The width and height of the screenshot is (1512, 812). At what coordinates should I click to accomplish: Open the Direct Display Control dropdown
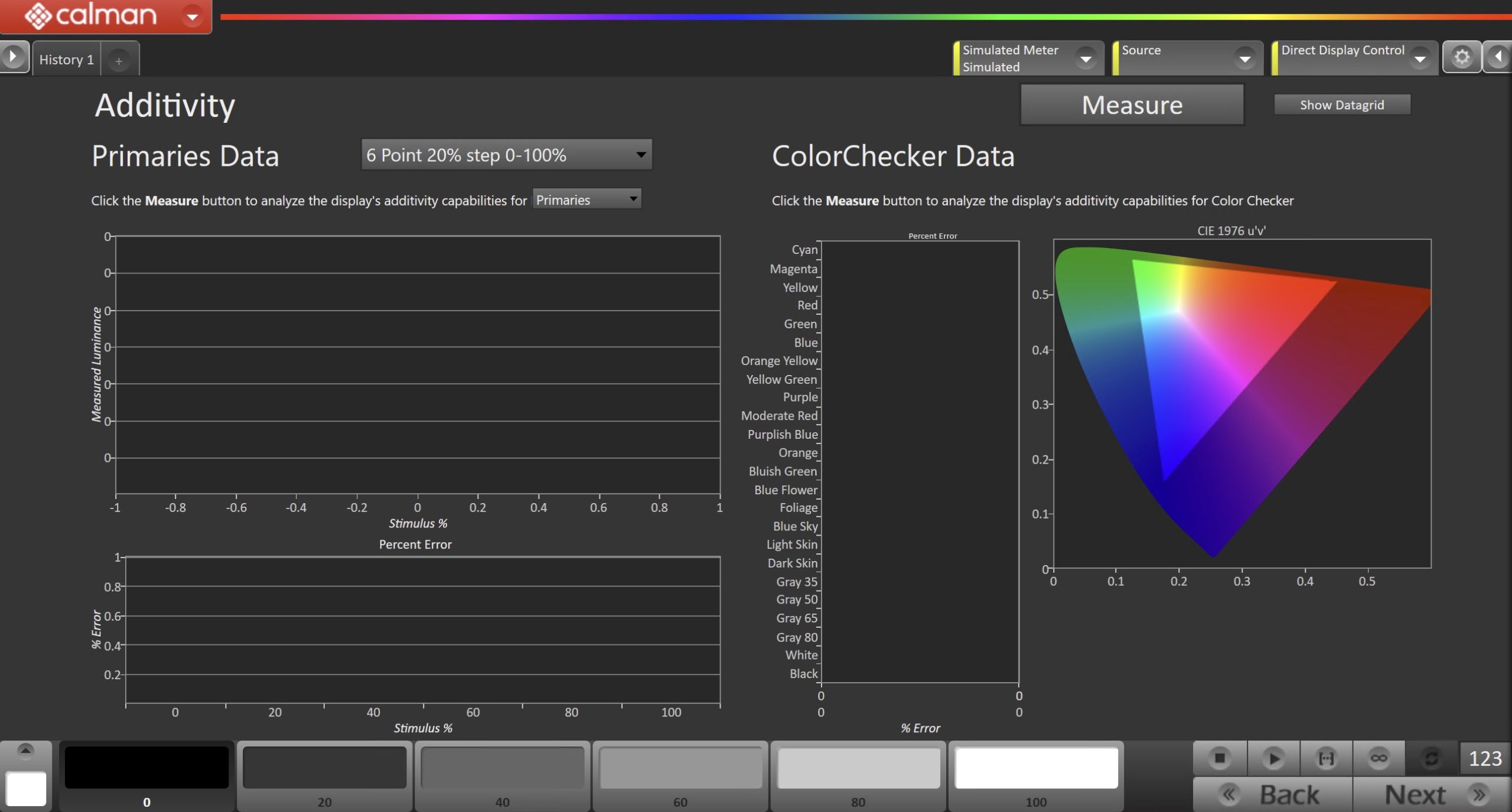tap(1420, 58)
